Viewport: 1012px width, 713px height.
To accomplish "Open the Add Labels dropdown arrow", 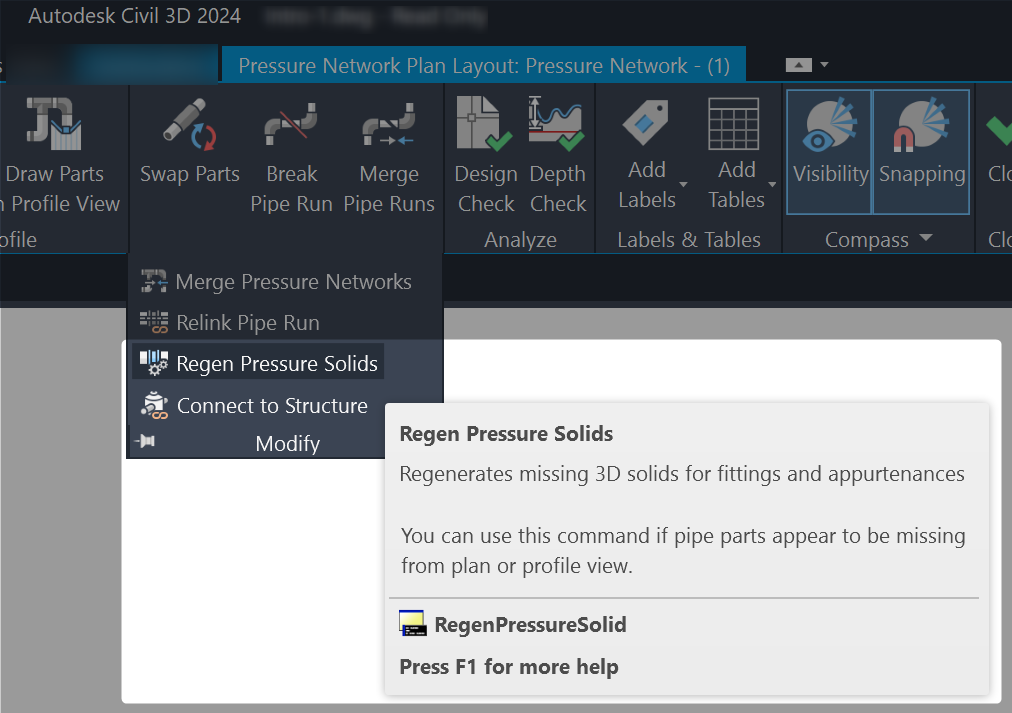I will click(x=683, y=185).
